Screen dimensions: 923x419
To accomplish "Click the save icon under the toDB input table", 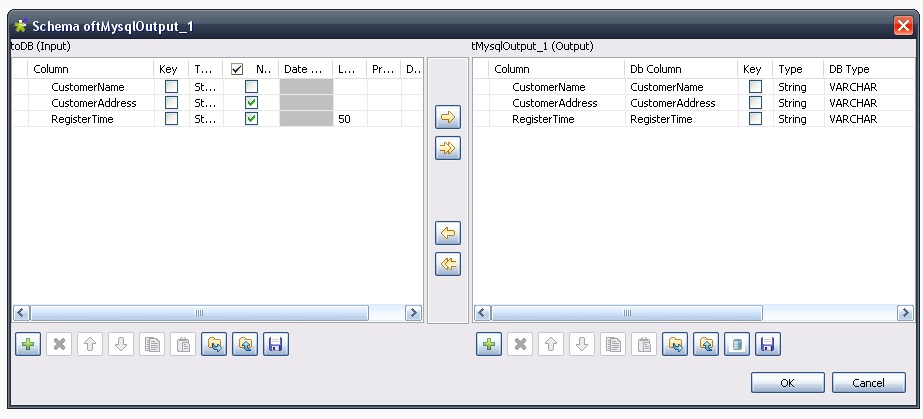I will [x=275, y=344].
